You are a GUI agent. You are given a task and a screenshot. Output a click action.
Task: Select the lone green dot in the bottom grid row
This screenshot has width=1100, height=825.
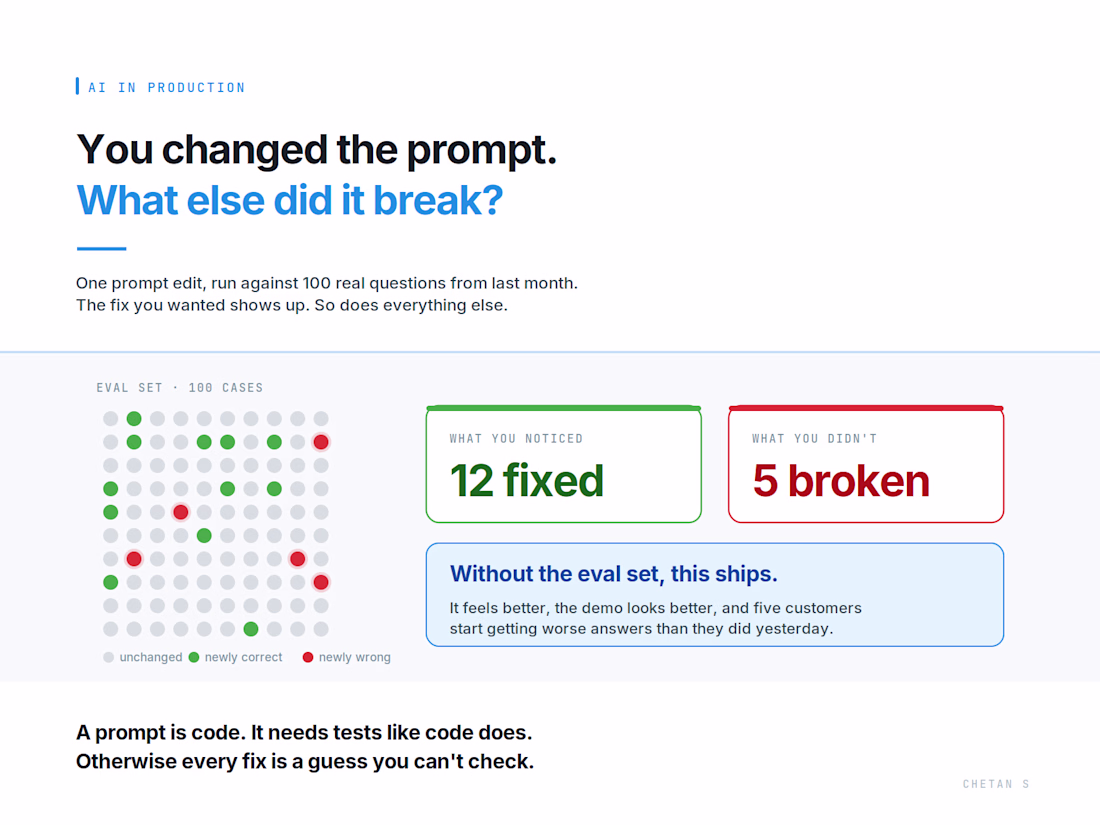[x=251, y=629]
